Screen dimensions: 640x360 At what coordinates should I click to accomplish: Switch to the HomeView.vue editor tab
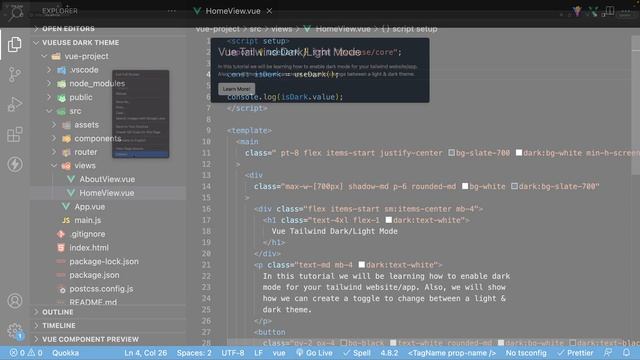click(233, 11)
